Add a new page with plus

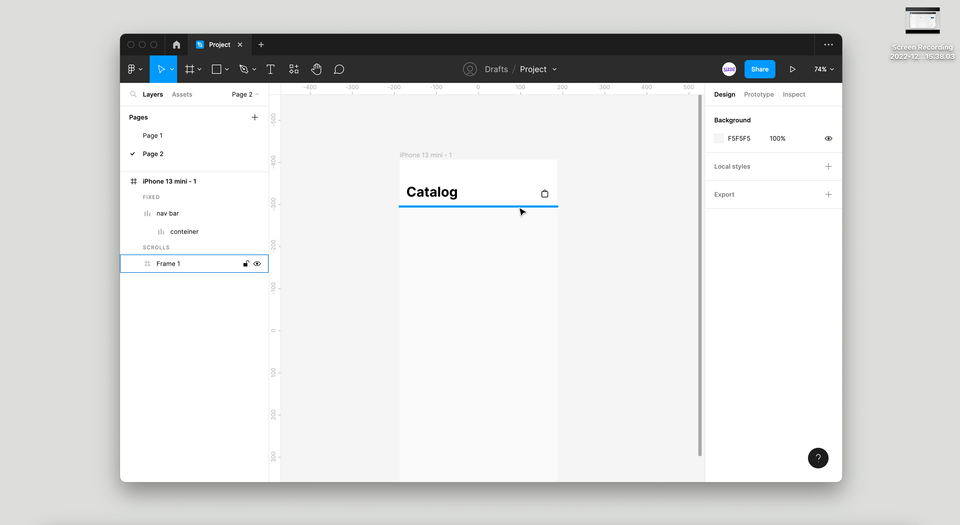coord(255,117)
